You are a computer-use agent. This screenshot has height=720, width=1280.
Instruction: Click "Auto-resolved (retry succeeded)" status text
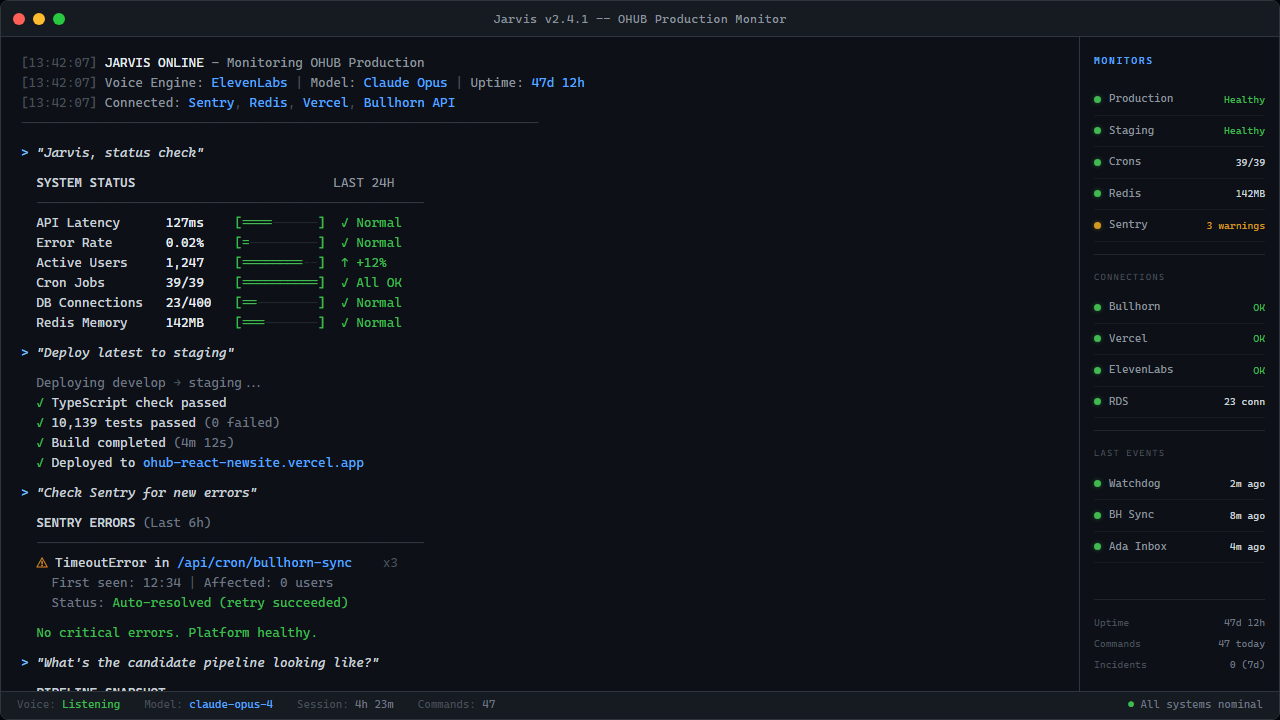(230, 603)
